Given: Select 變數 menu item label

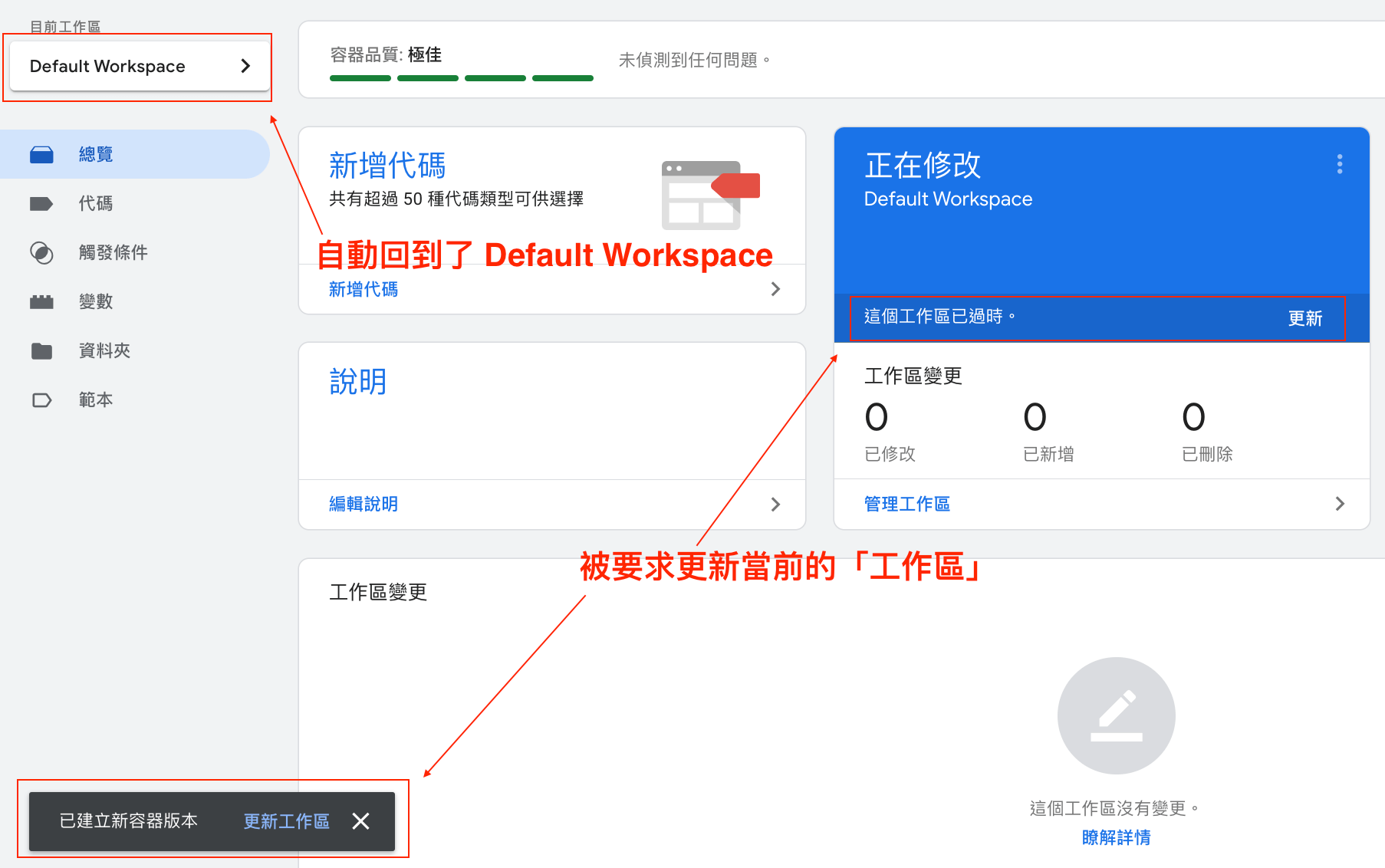Looking at the screenshot, I should click(96, 302).
